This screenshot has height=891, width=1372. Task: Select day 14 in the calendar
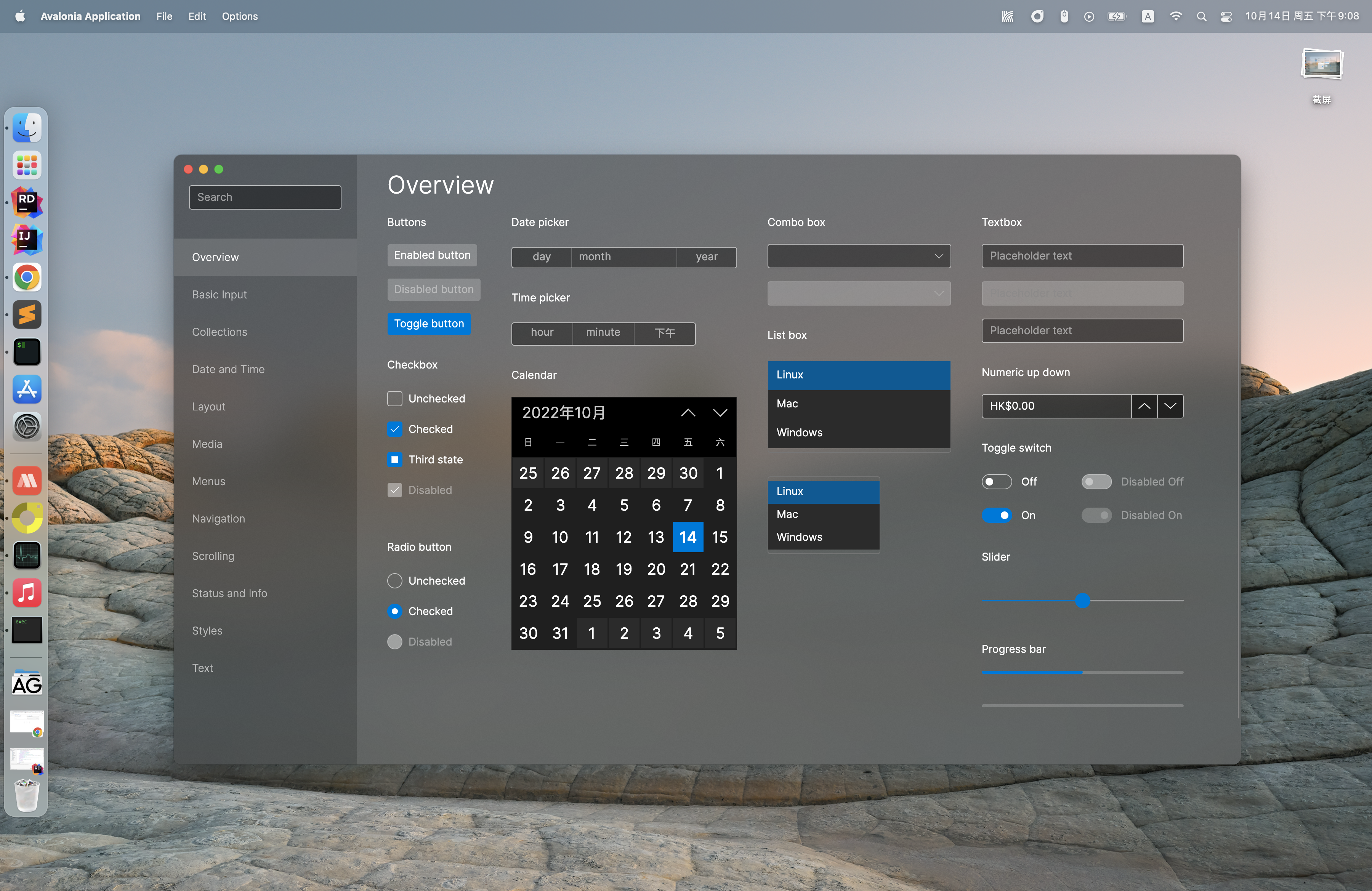coord(688,537)
